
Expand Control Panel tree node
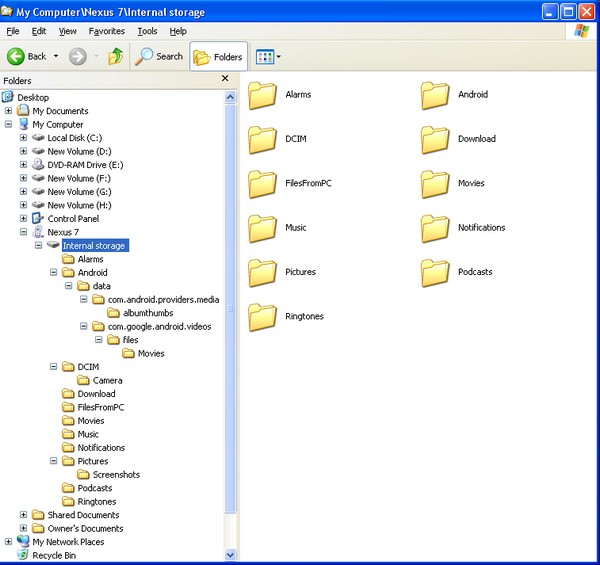[23, 218]
